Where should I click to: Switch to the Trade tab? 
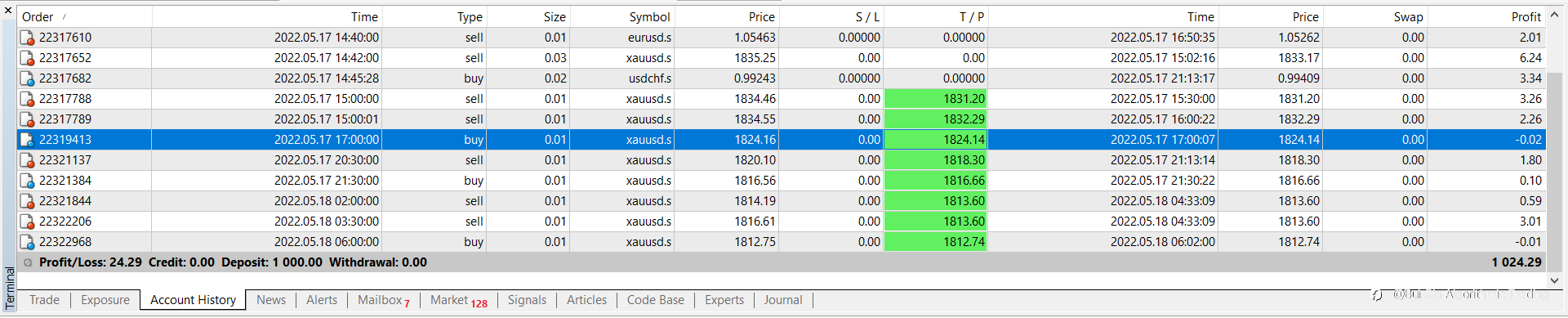tap(44, 300)
